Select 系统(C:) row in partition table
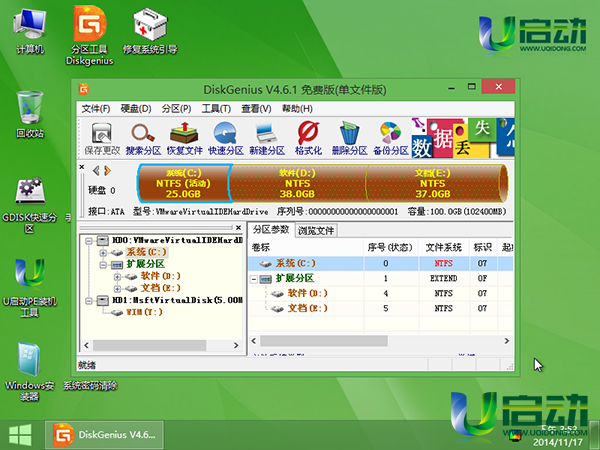 (x=381, y=263)
